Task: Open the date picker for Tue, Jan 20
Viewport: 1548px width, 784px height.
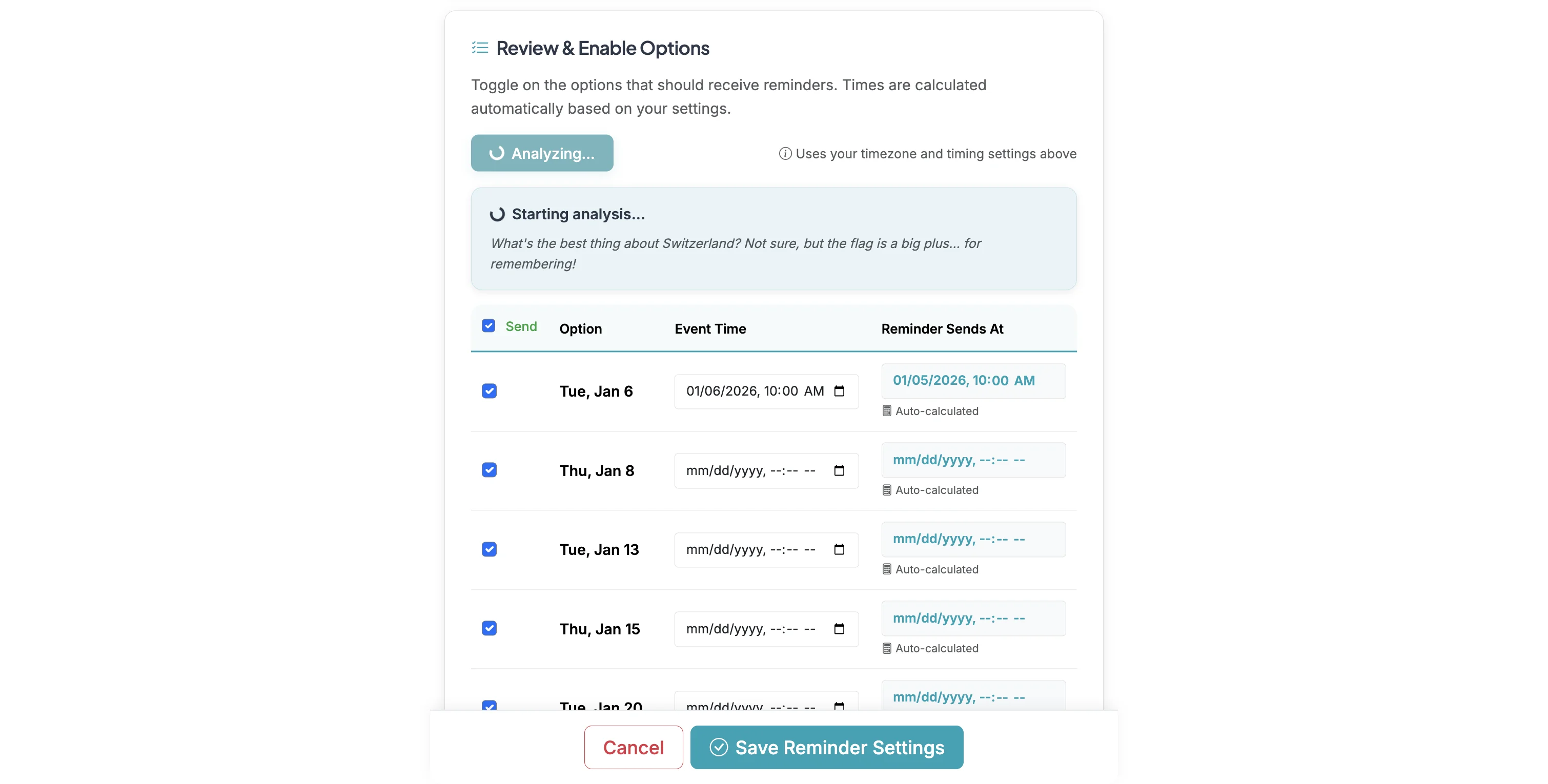Action: [840, 707]
